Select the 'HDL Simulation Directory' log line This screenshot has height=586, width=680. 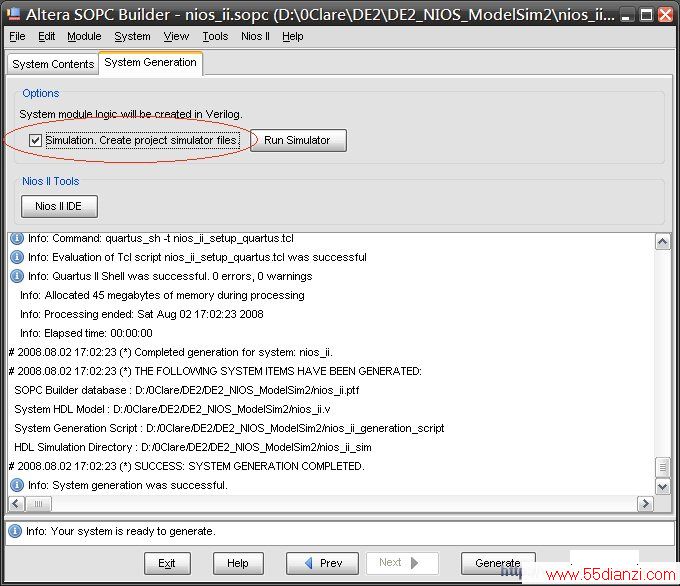[193, 447]
